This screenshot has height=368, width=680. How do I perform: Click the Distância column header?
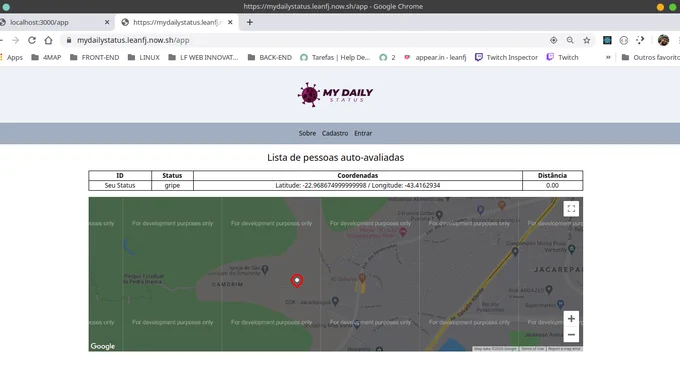coord(552,176)
